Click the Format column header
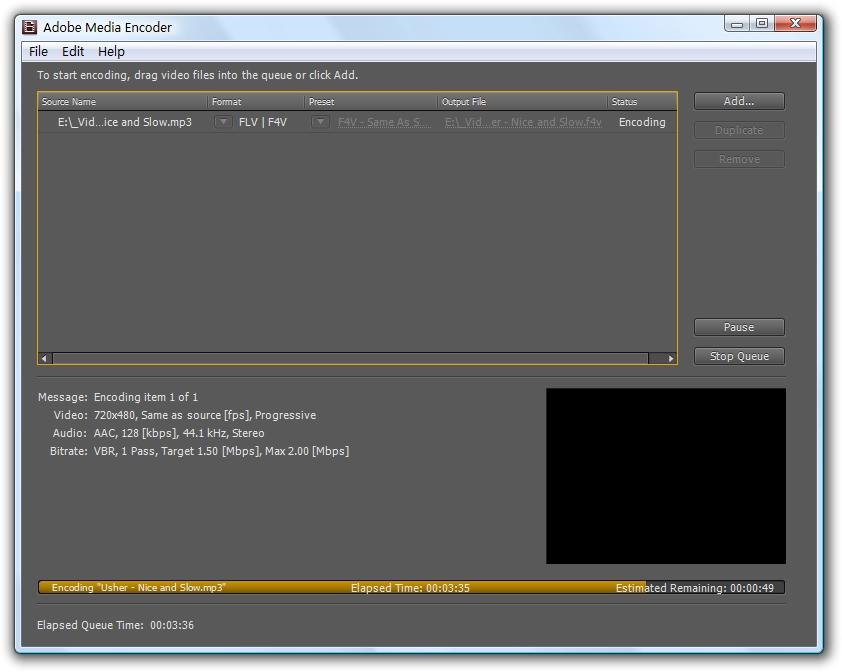This screenshot has height=672, width=842. [255, 102]
